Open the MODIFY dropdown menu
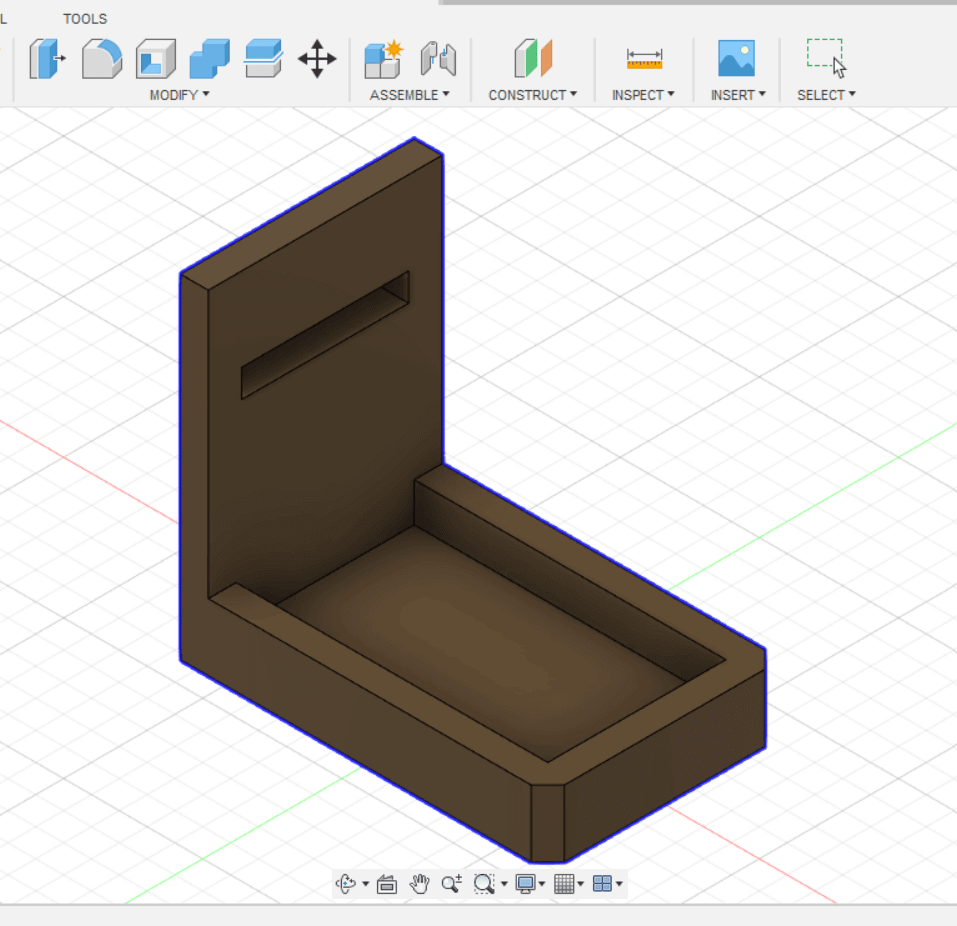957x926 pixels. click(179, 95)
